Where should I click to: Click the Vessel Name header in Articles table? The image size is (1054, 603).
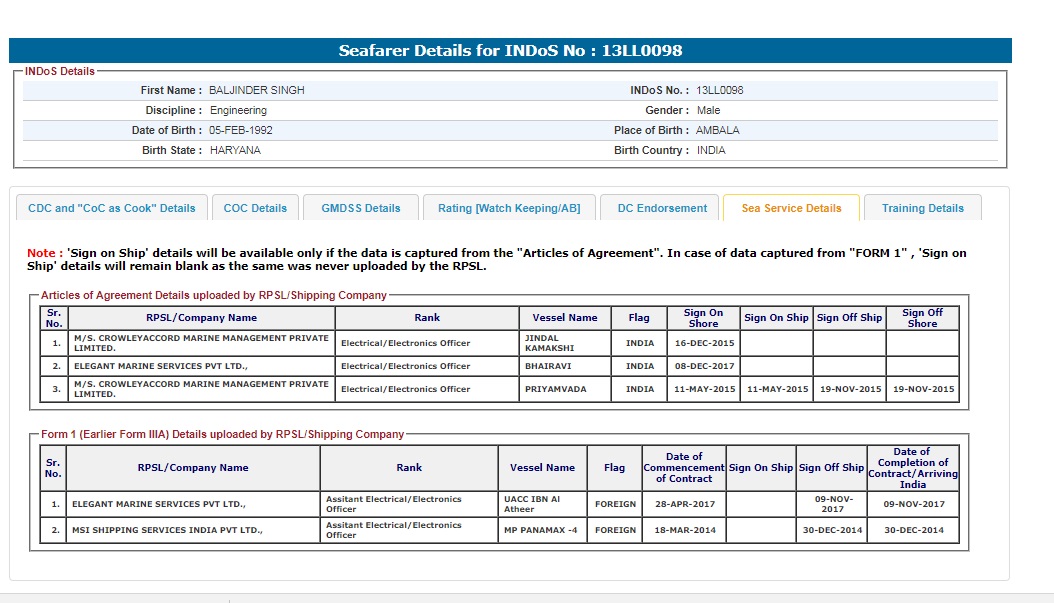click(565, 318)
